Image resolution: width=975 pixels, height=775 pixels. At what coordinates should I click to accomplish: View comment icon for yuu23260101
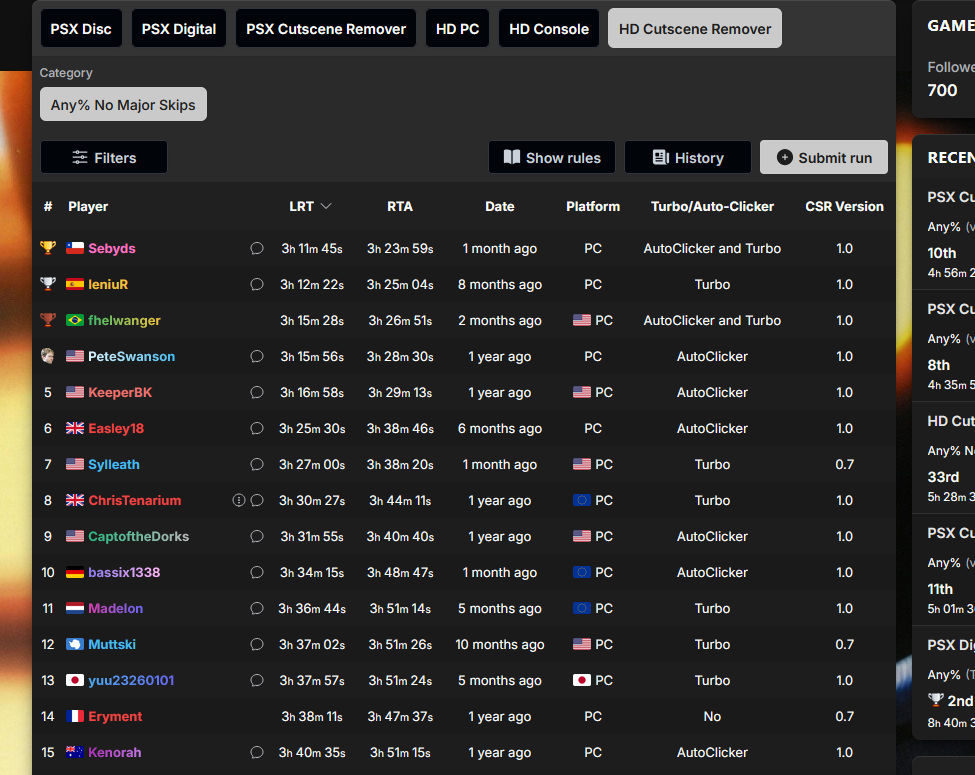click(257, 680)
